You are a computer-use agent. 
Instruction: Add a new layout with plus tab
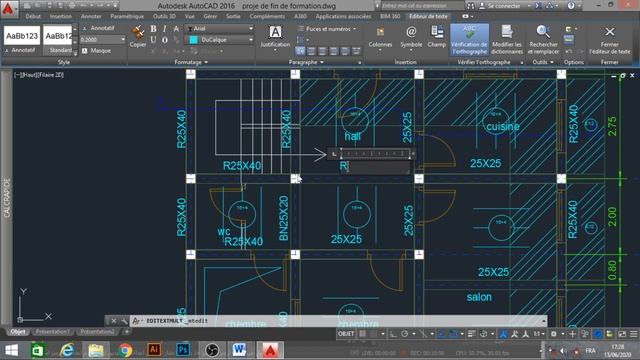(127, 332)
